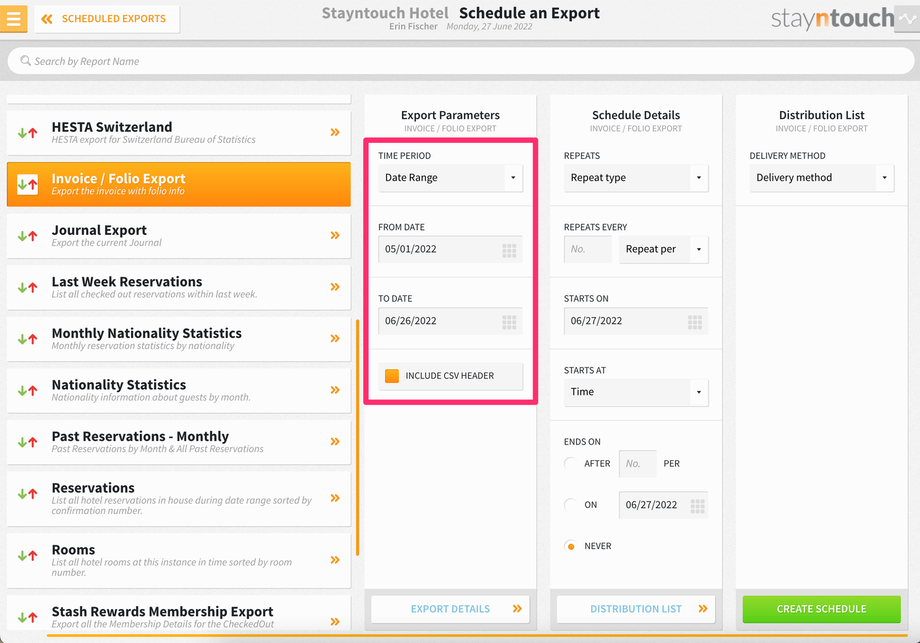Click Export Parameters panel title
Image resolution: width=920 pixels, height=643 pixels.
coord(450,115)
